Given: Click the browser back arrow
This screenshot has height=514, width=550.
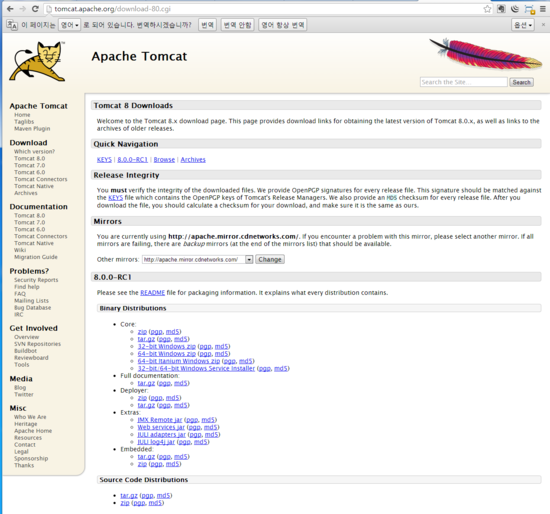Looking at the screenshot, I should click(10, 9).
